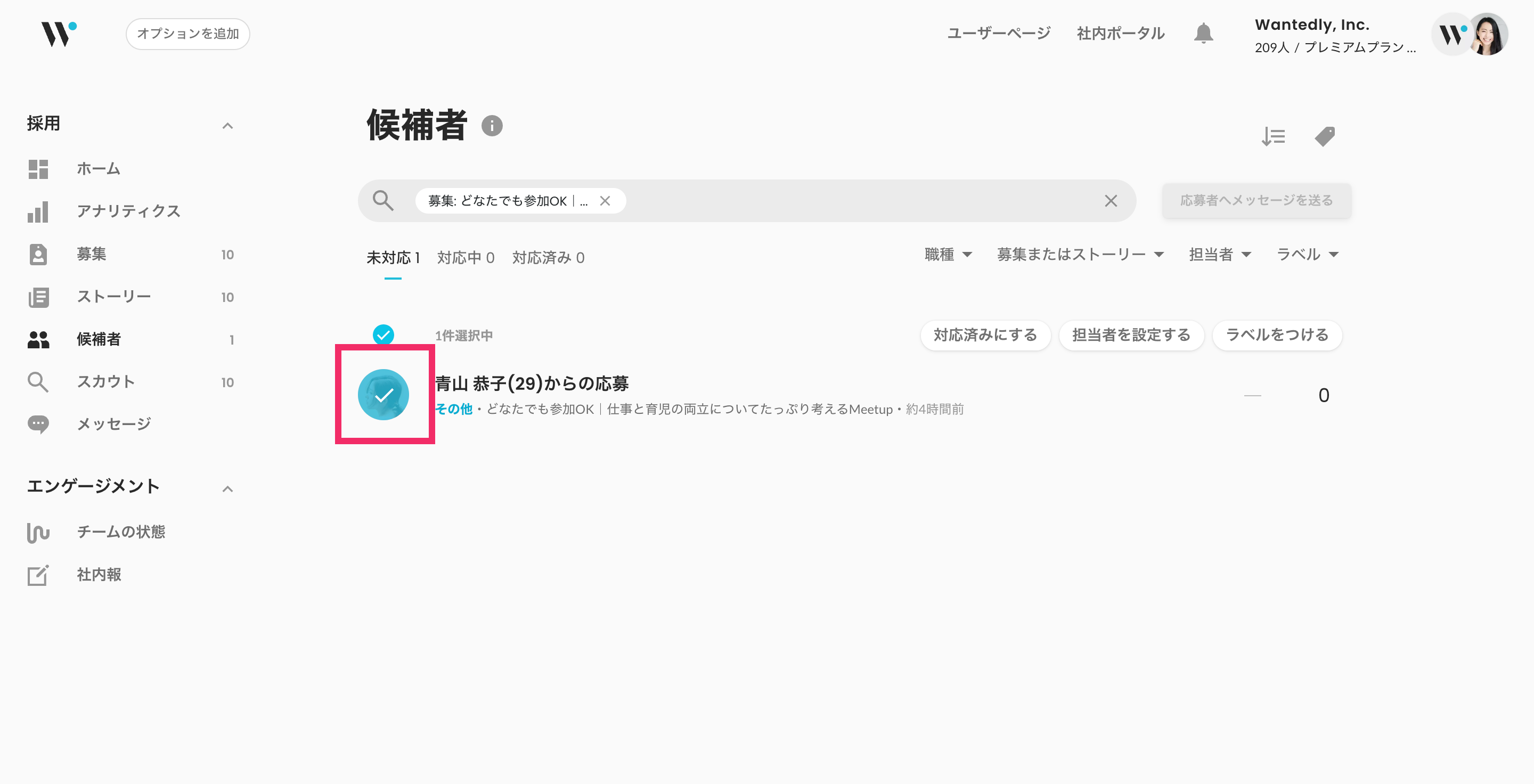
Task: Deselect the 青山 恭子 candidate checkbox
Action: [383, 395]
